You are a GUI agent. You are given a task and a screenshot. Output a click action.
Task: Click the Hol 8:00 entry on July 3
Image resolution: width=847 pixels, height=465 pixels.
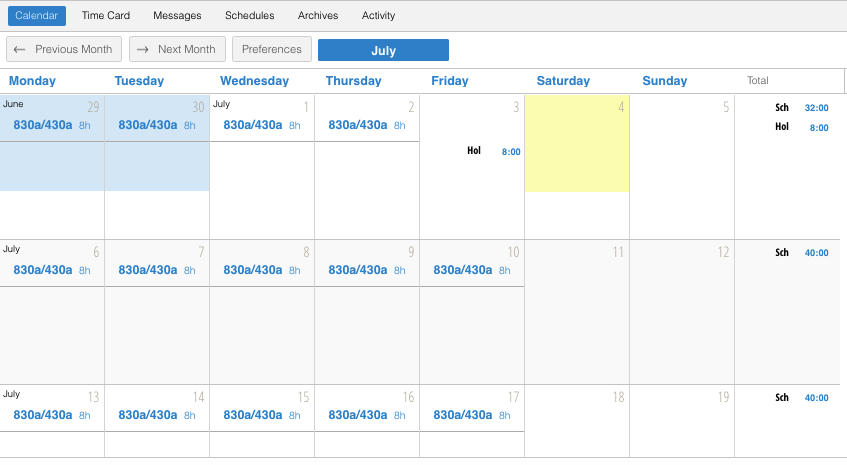click(493, 151)
